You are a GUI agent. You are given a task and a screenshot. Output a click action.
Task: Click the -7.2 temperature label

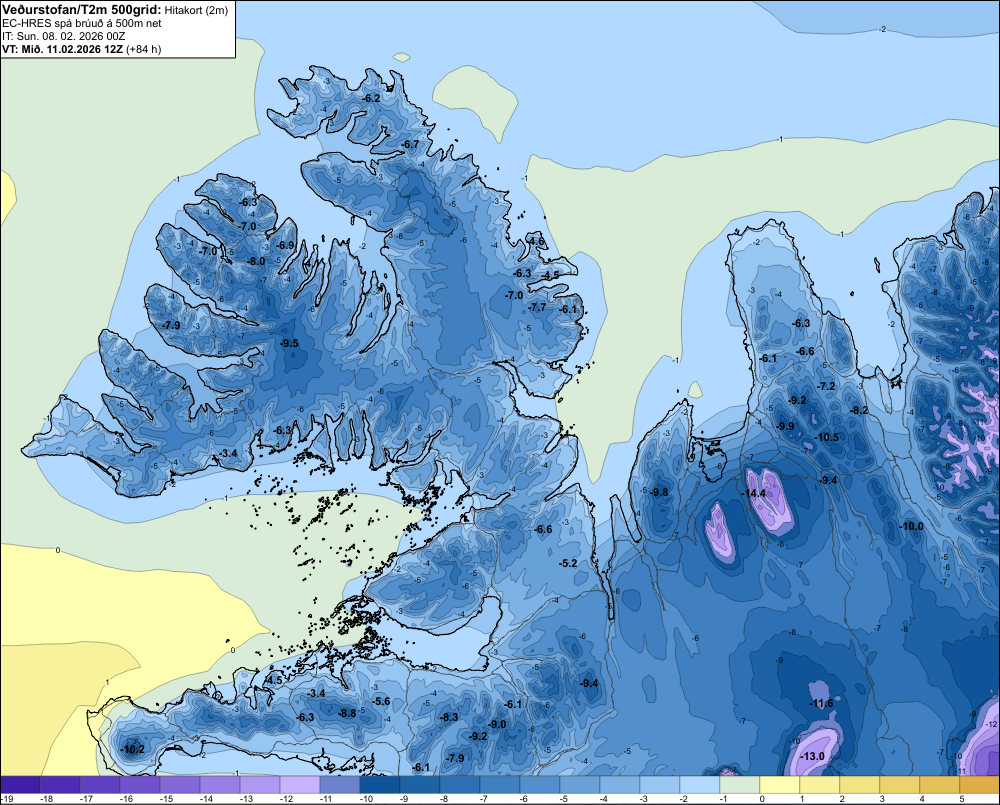pos(827,386)
